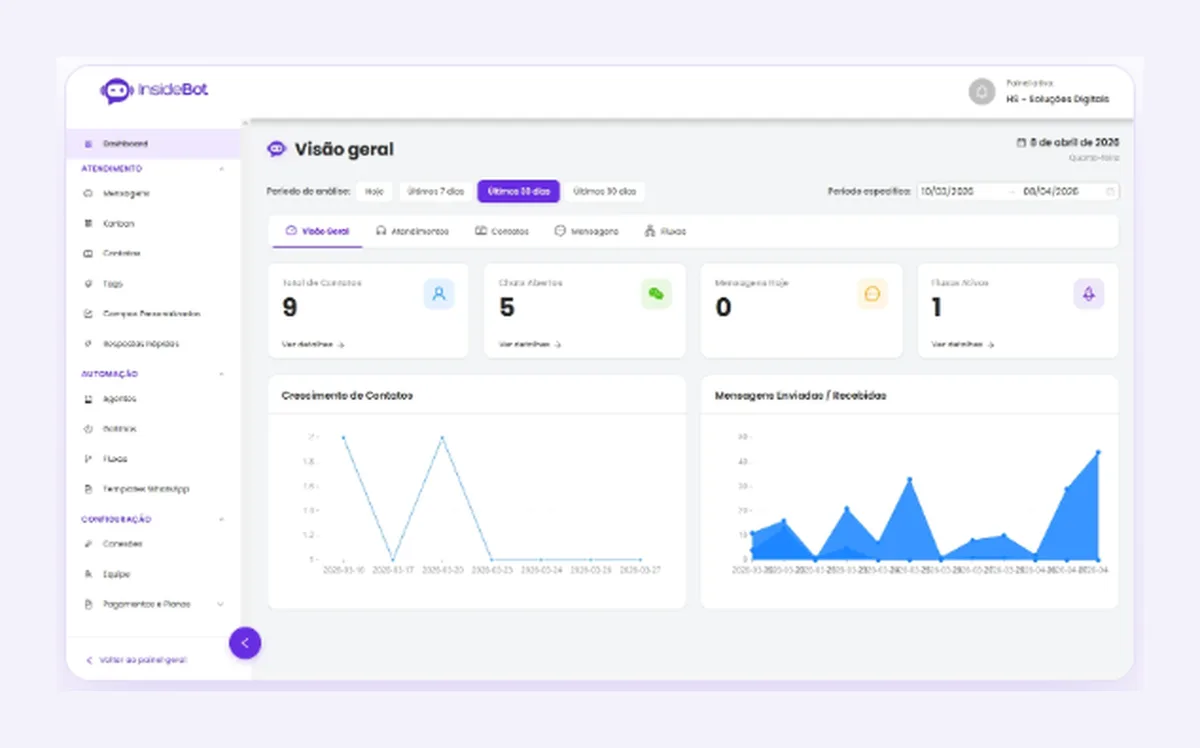The image size is (1200, 748).
Task: Click the purple rocket icon on Fluxos Ativos card
Action: point(1089,294)
